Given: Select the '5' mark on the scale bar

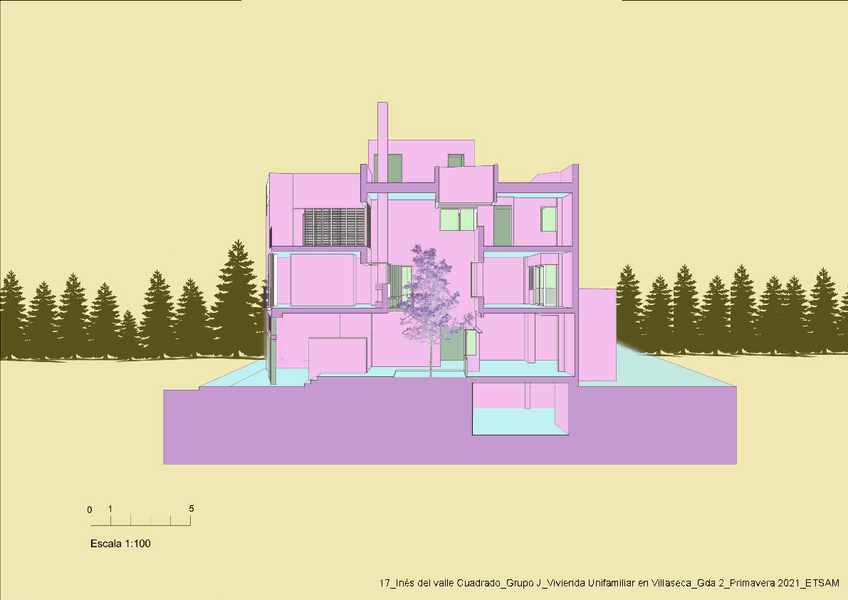Looking at the screenshot, I should (191, 509).
